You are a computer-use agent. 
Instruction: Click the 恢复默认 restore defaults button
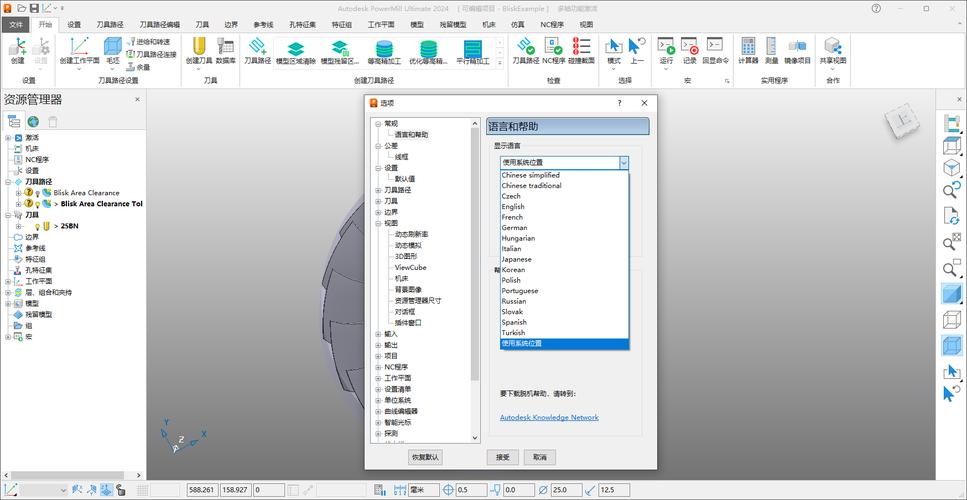tap(426, 457)
